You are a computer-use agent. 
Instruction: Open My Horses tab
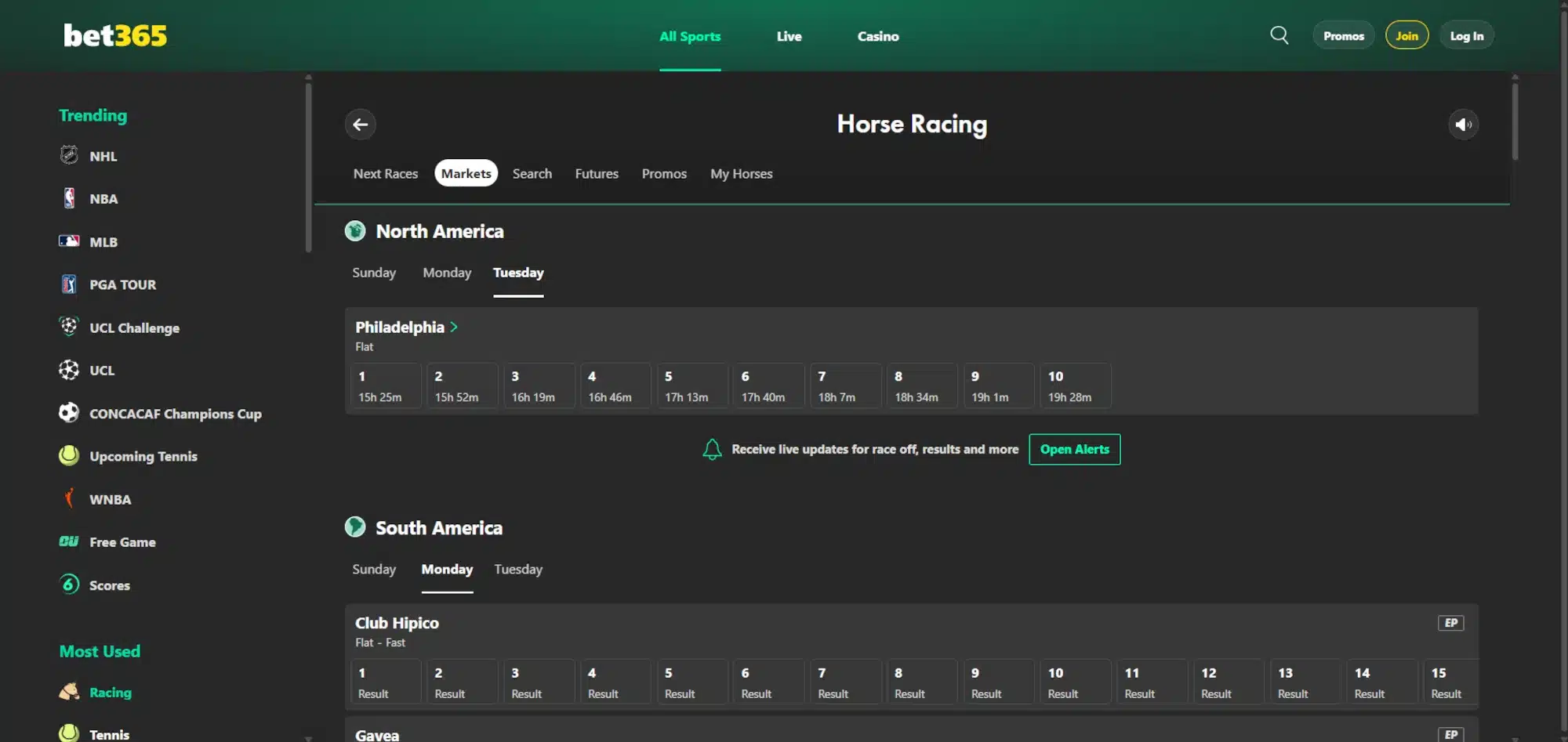741,173
